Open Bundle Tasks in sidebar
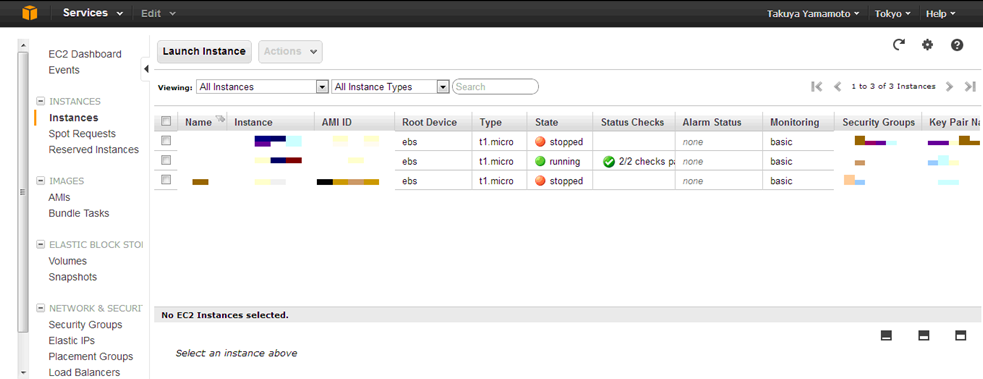The height and width of the screenshot is (379, 983). [79, 213]
